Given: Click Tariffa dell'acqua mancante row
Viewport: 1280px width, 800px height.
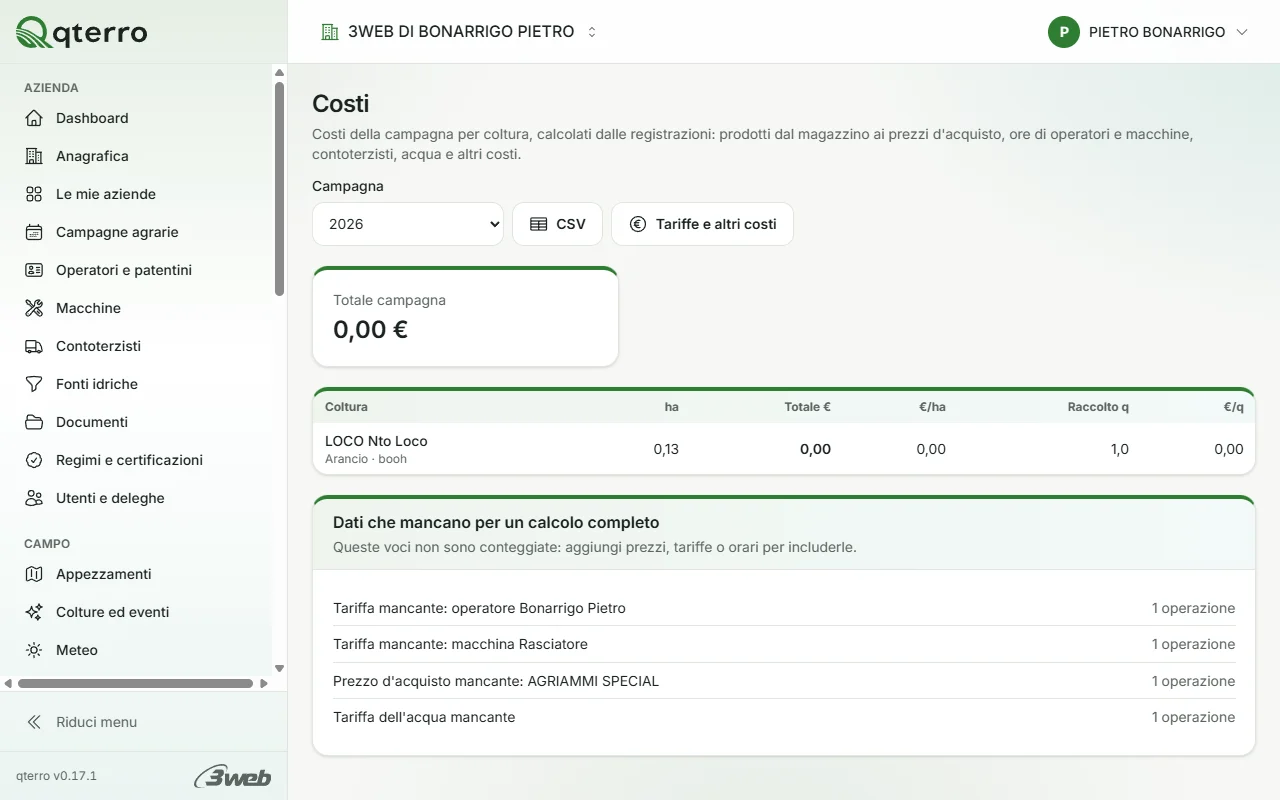Looking at the screenshot, I should (x=784, y=717).
